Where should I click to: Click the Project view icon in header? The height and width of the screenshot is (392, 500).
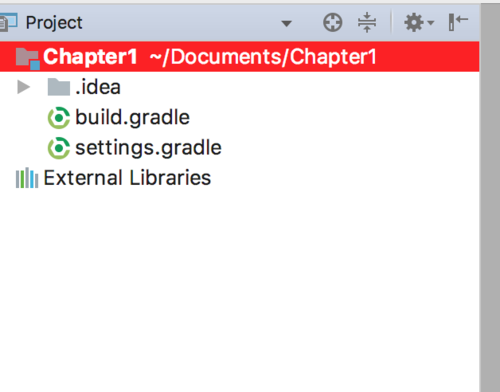click(x=8, y=23)
